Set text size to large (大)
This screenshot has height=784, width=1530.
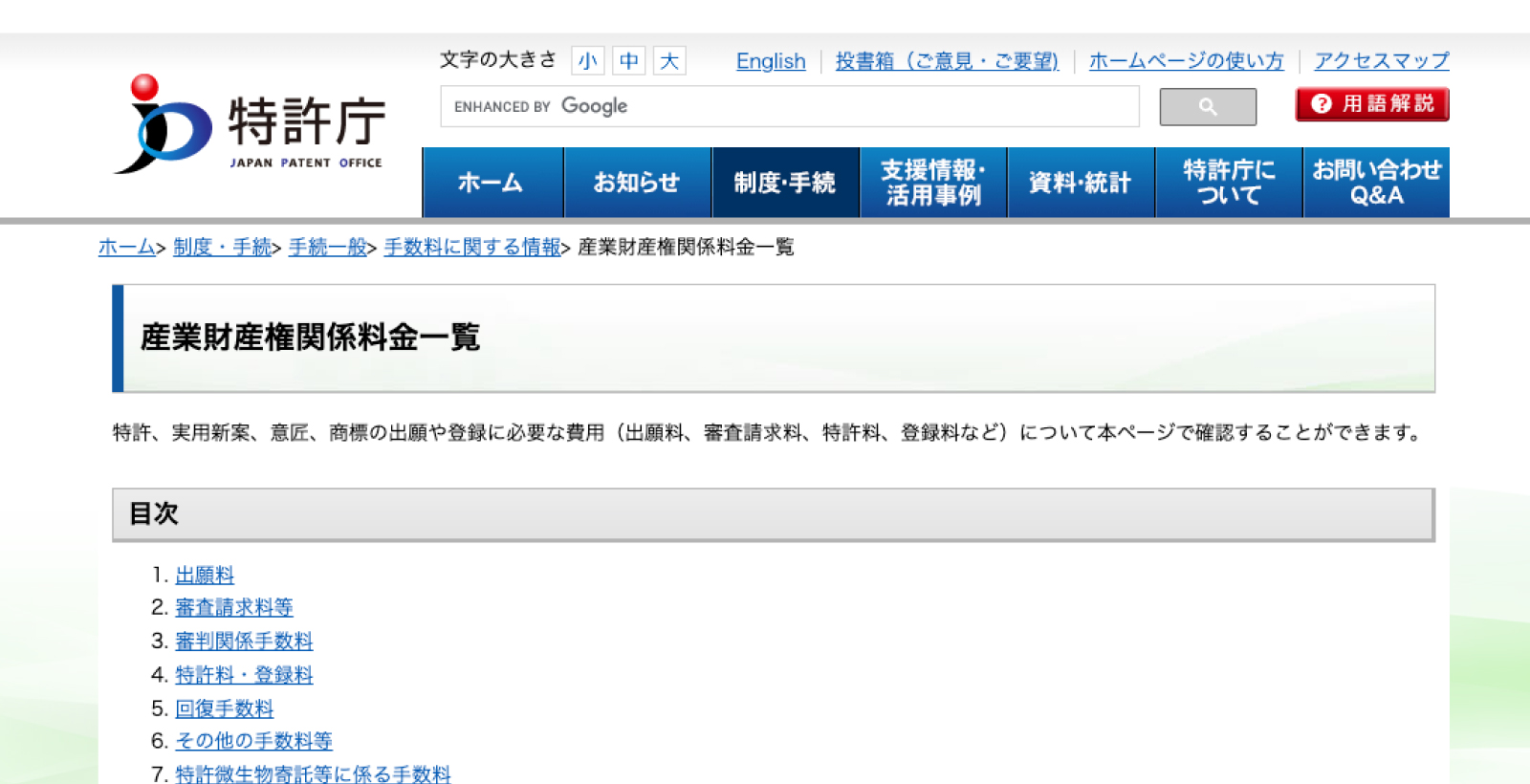669,61
